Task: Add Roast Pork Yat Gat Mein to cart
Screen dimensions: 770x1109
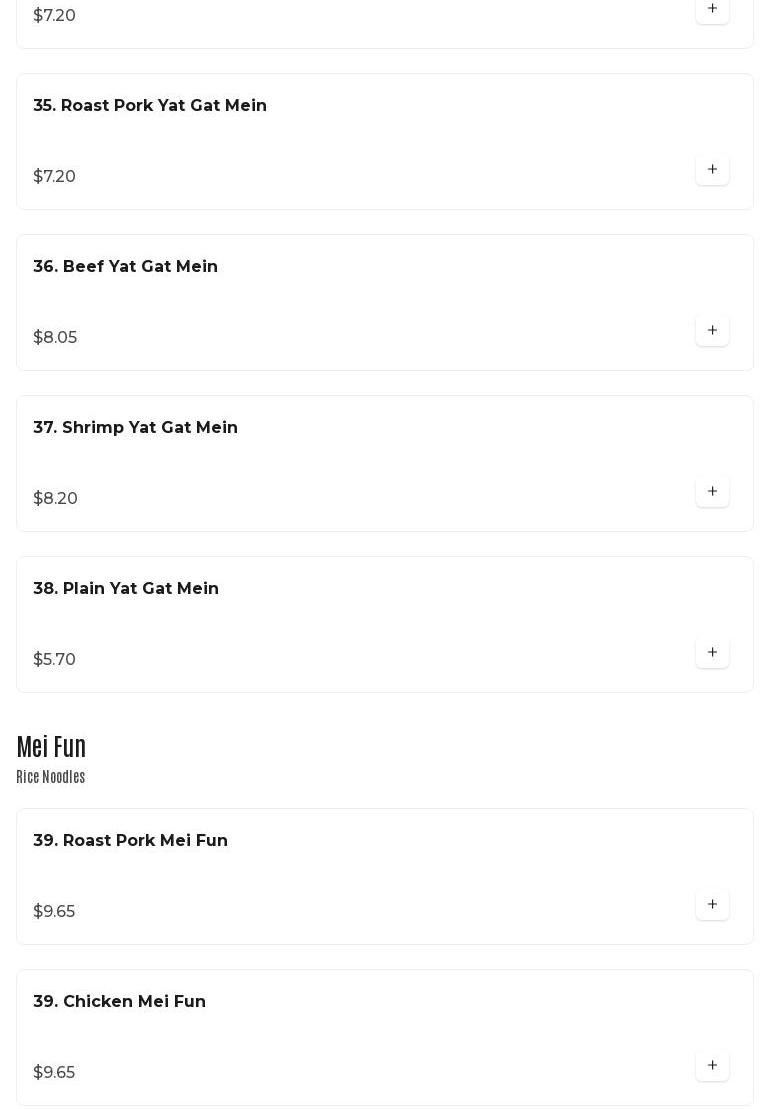Action: pos(712,170)
